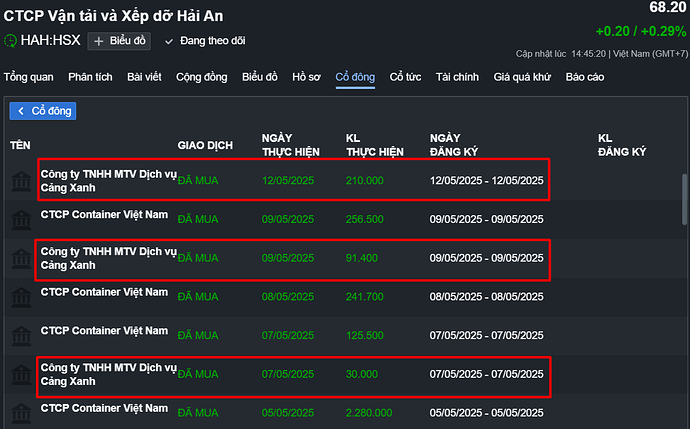690x429 pixels.
Task: Click the clock icon beside HAH:HSX
Action: pos(10,41)
